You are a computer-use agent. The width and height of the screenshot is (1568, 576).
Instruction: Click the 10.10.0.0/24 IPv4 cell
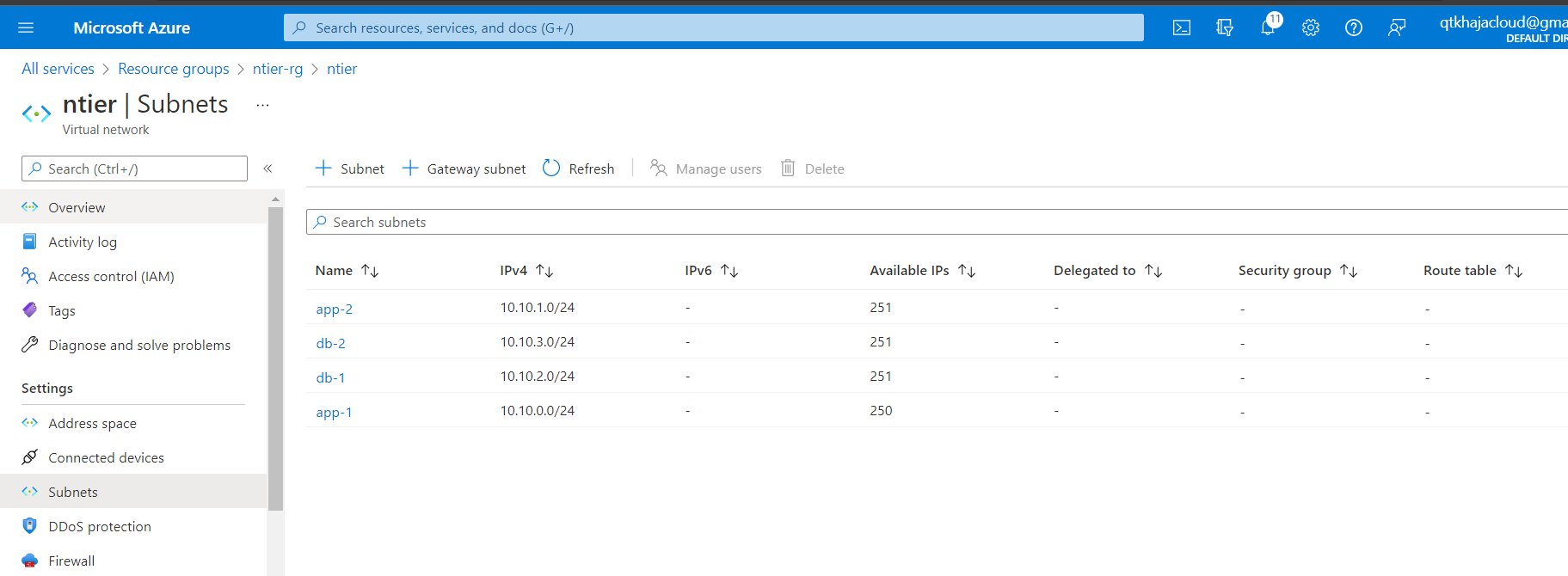(538, 411)
